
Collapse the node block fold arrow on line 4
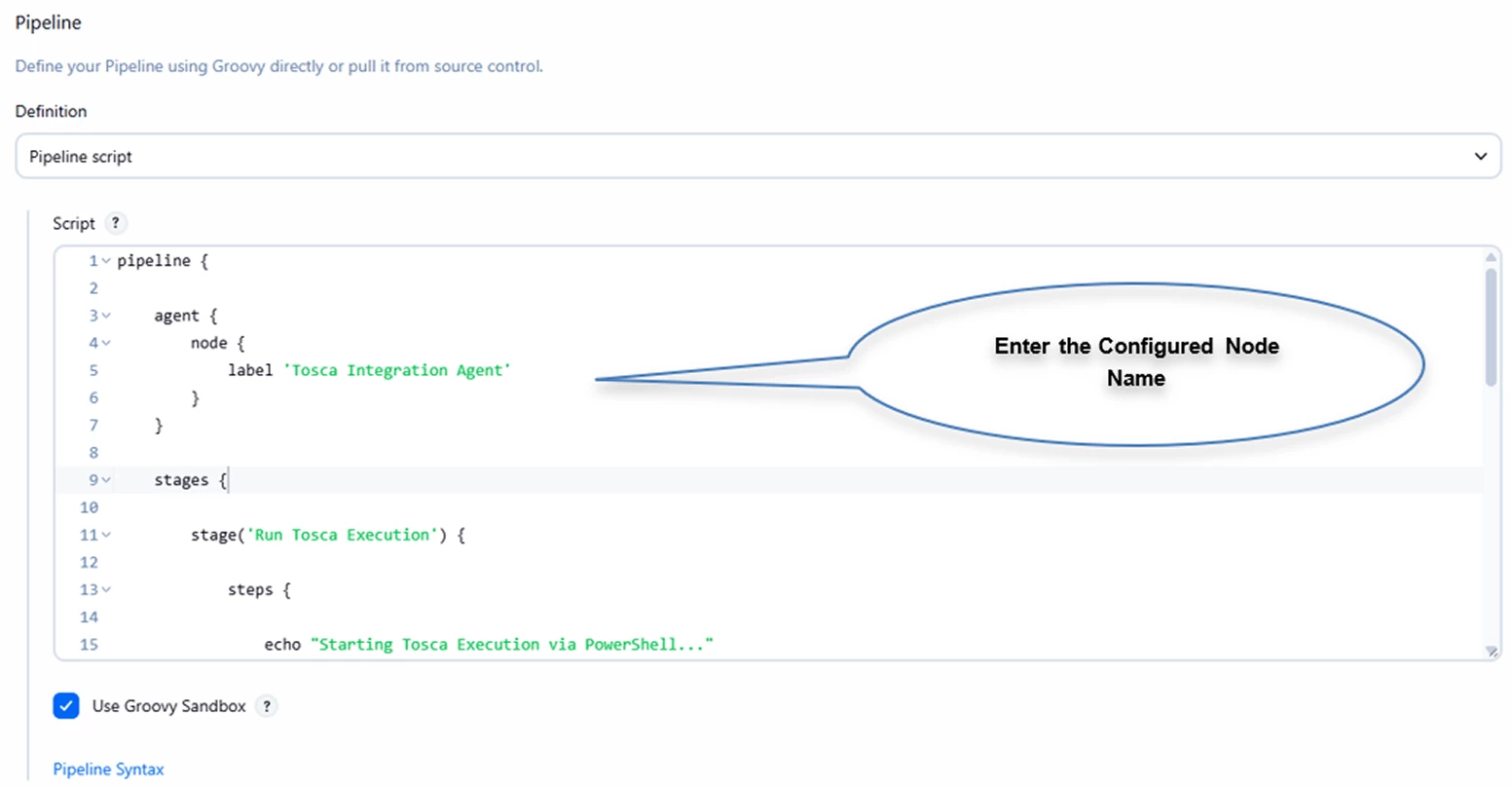point(106,343)
